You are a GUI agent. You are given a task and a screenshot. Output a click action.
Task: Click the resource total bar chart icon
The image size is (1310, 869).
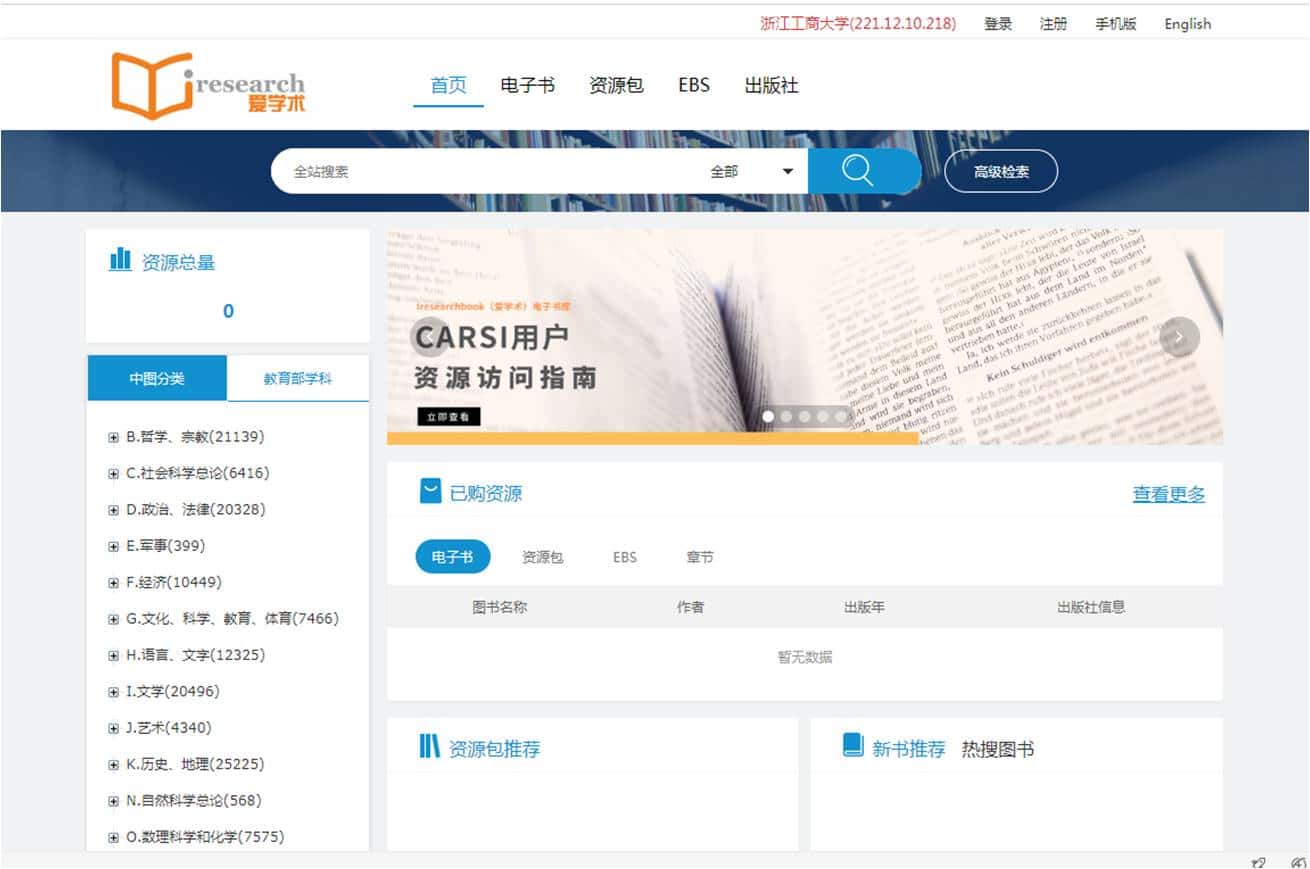[x=120, y=260]
